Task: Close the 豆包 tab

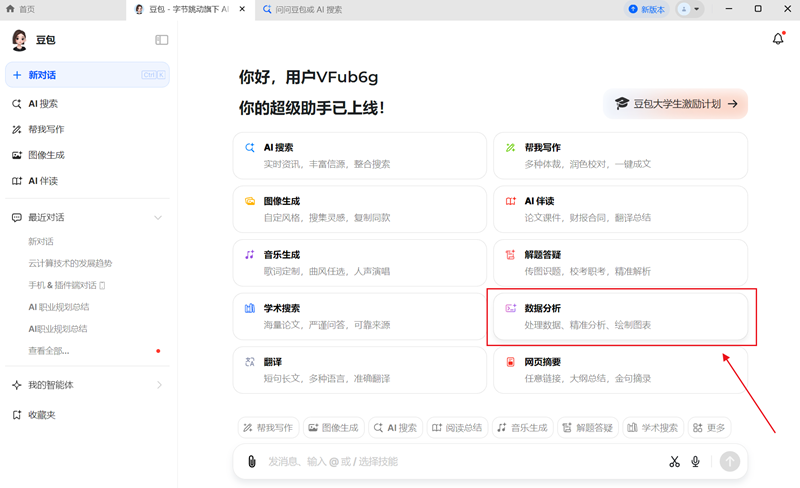Action: (242, 9)
